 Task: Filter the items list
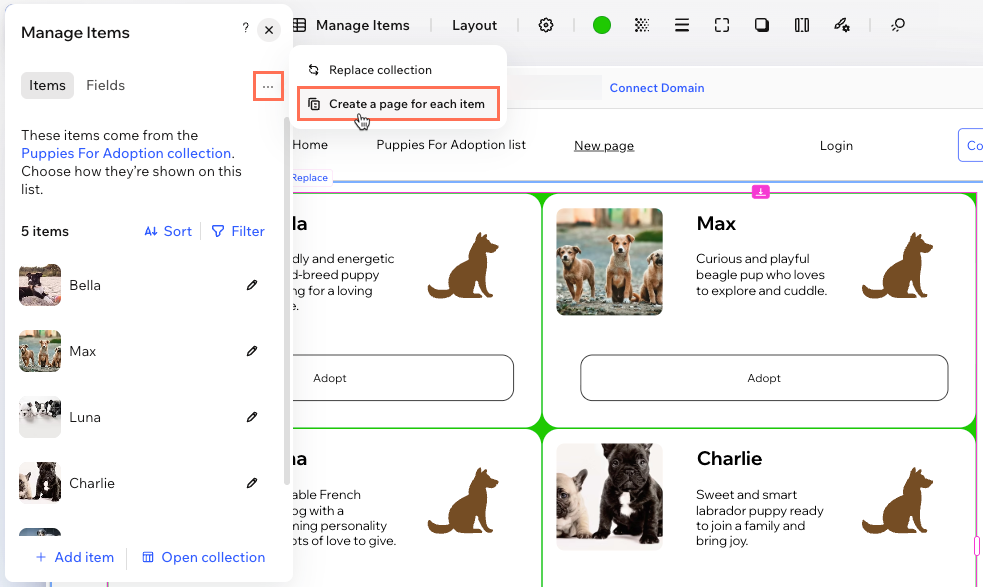[x=238, y=231]
